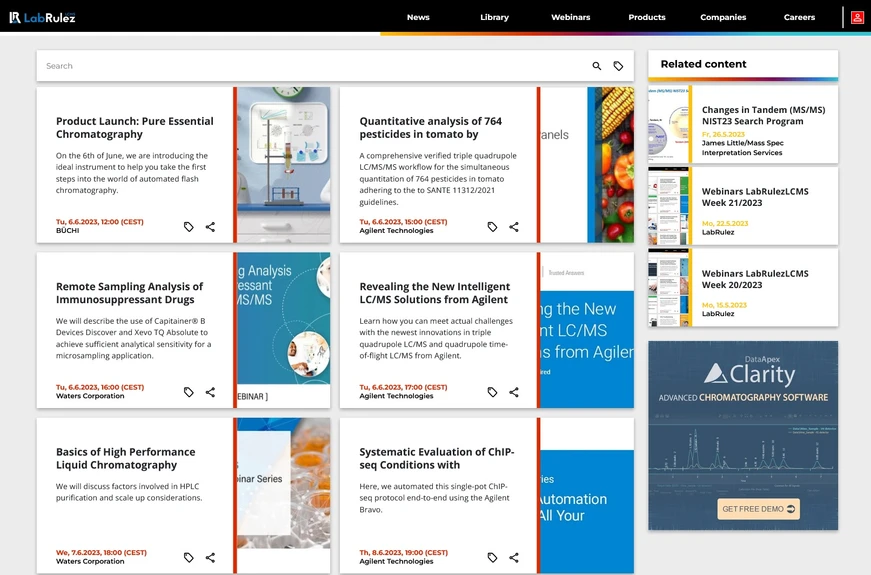Tag the ChIP-seq Conditions card

[492, 557]
